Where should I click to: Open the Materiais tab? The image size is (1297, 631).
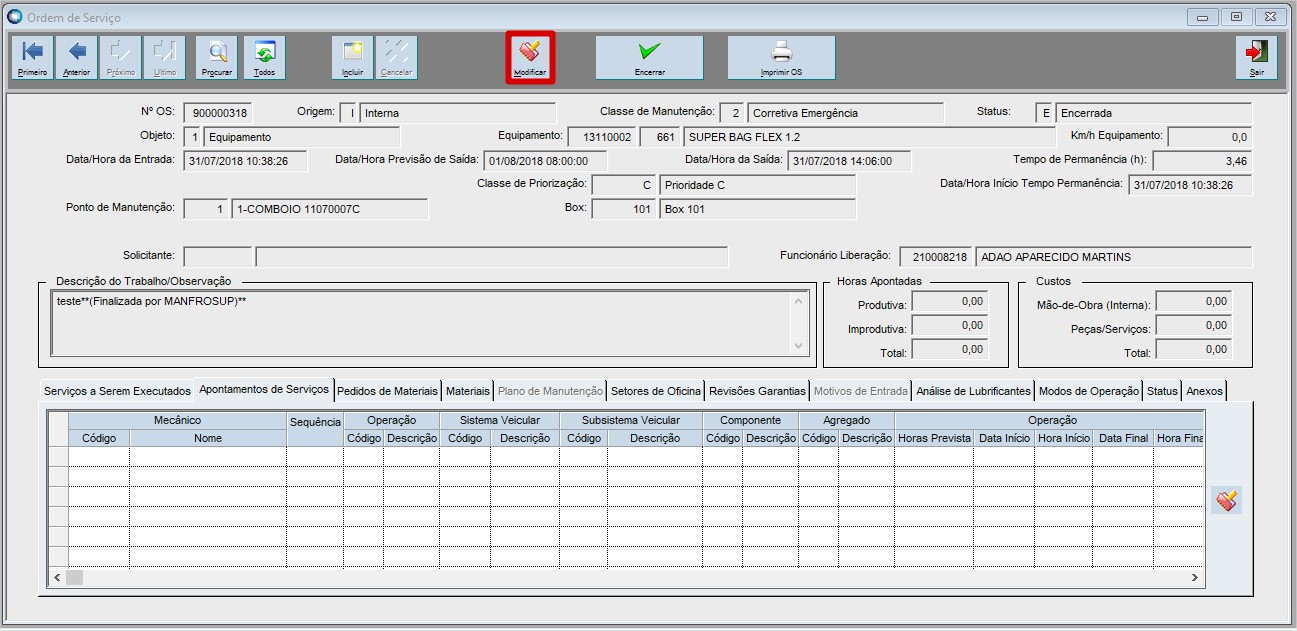tap(468, 391)
